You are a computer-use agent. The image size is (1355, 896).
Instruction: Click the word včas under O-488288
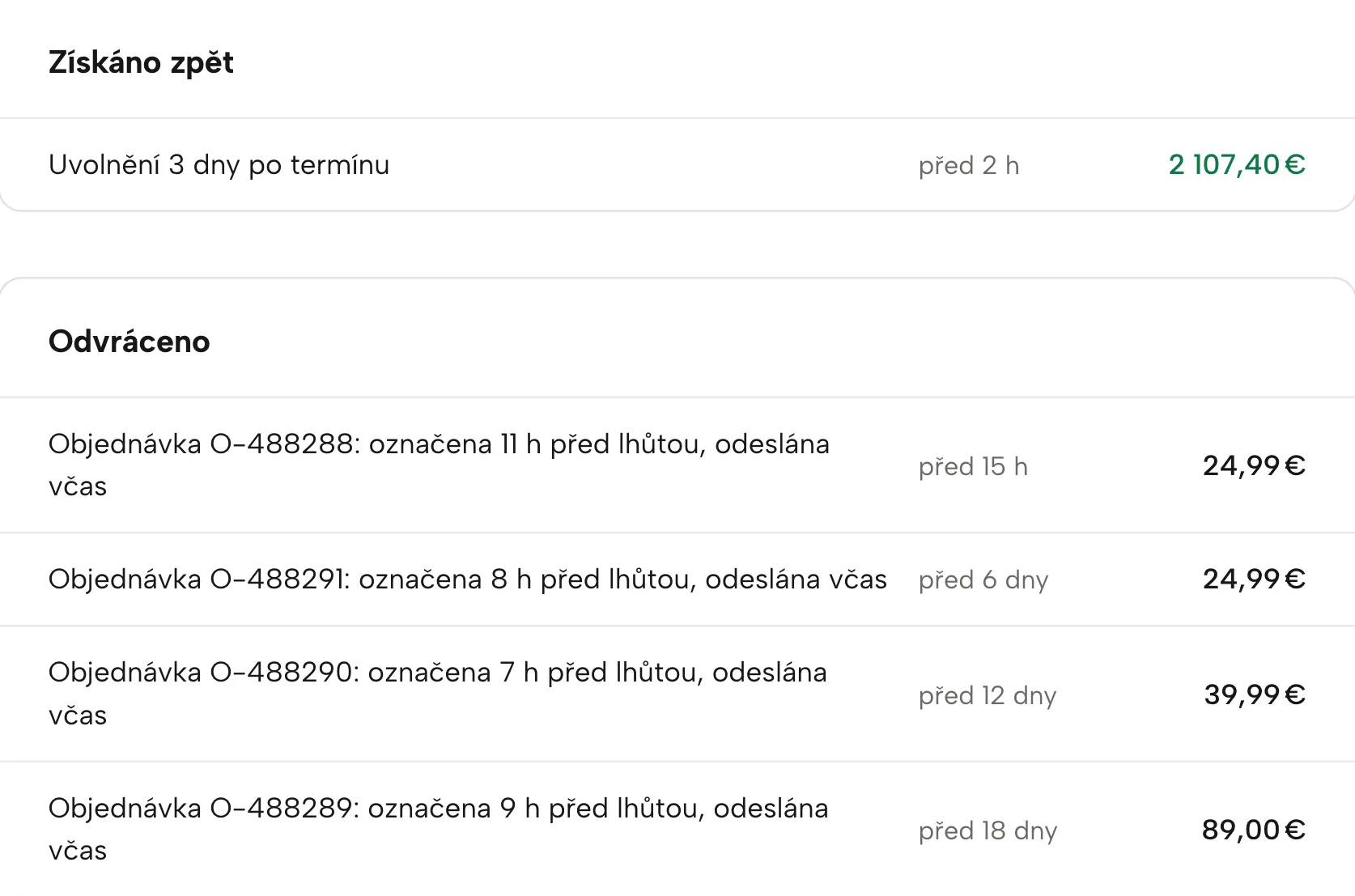coord(78,487)
